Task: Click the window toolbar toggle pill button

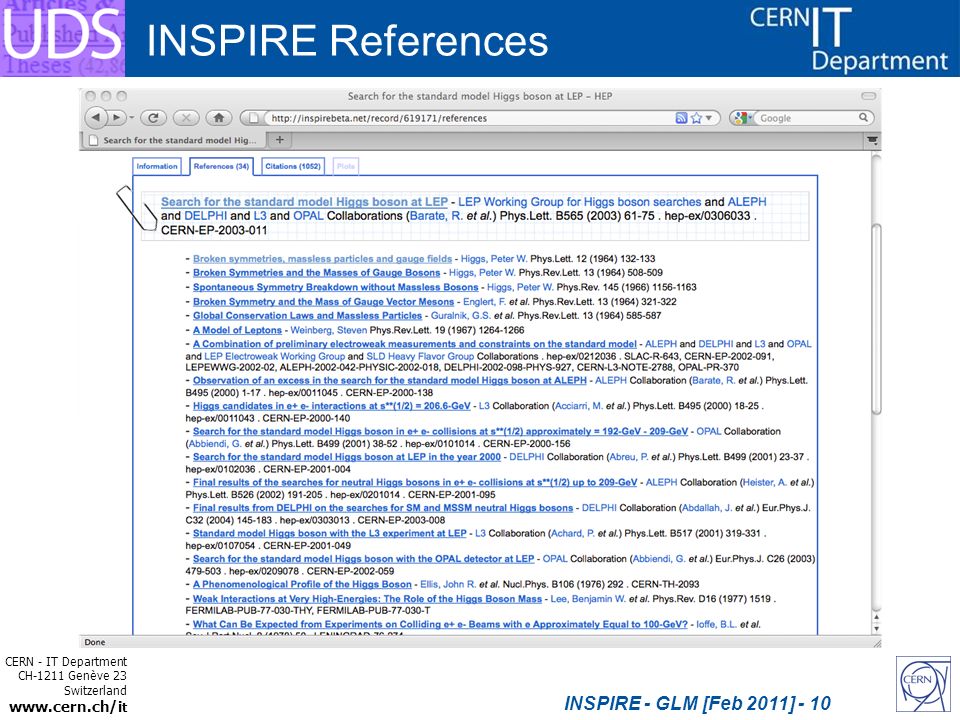Action: pos(868,96)
